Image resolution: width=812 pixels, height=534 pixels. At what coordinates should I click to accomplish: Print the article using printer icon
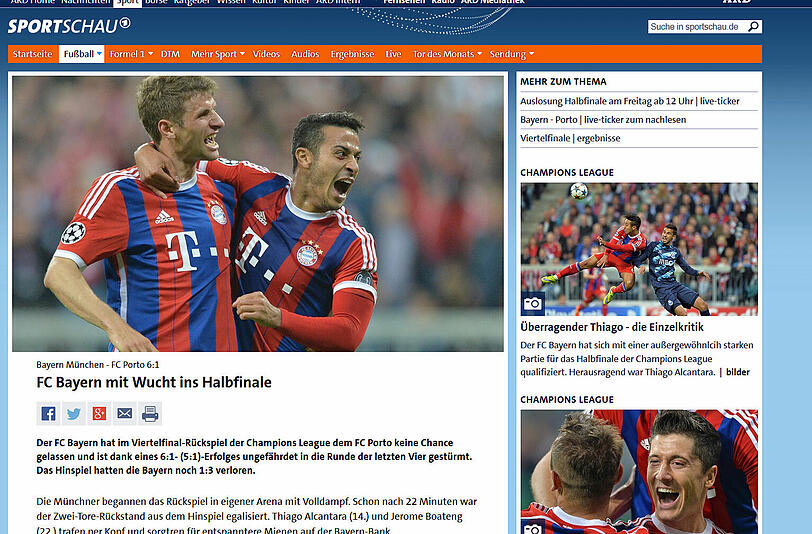150,413
